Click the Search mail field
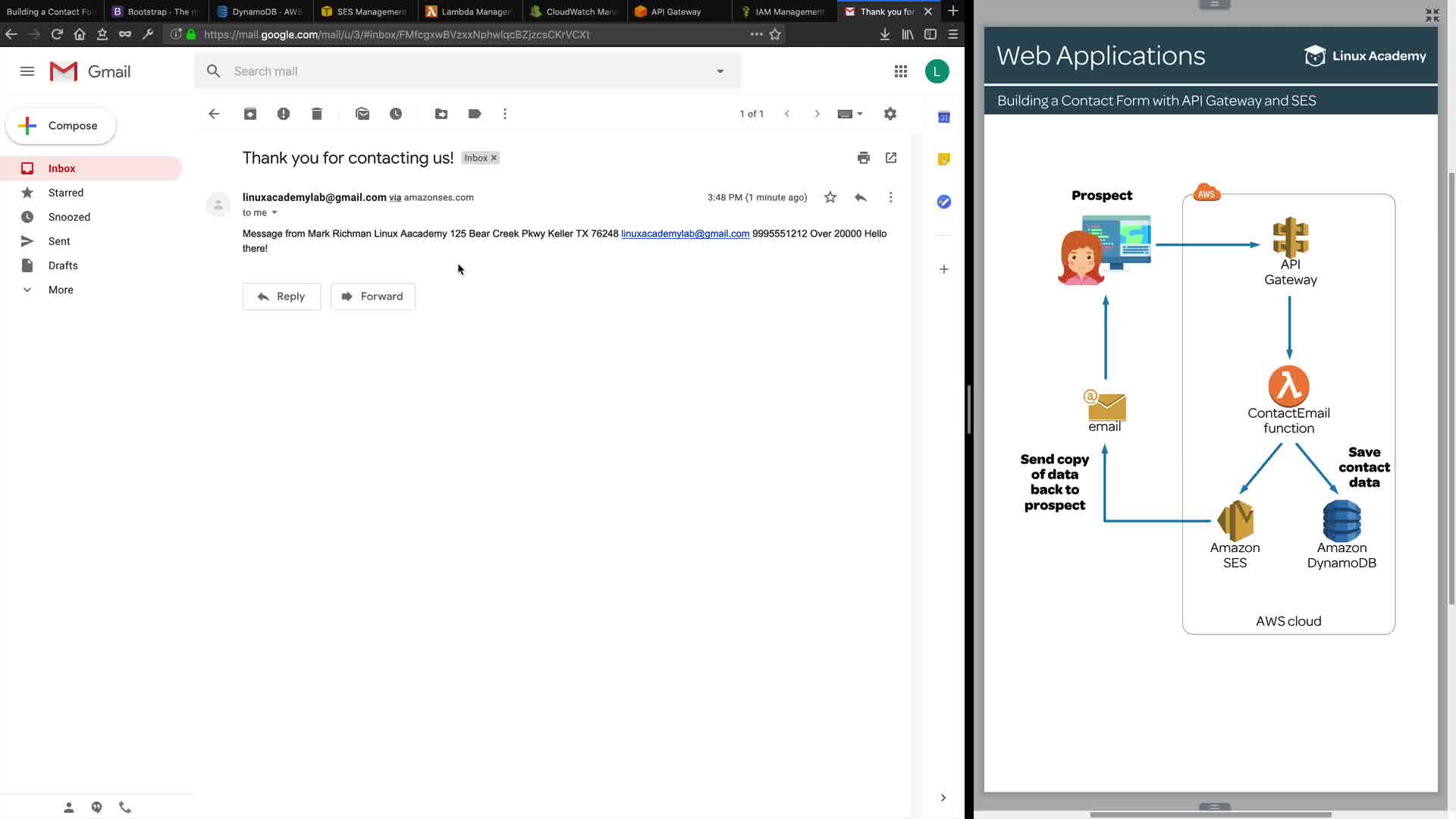 click(455, 71)
